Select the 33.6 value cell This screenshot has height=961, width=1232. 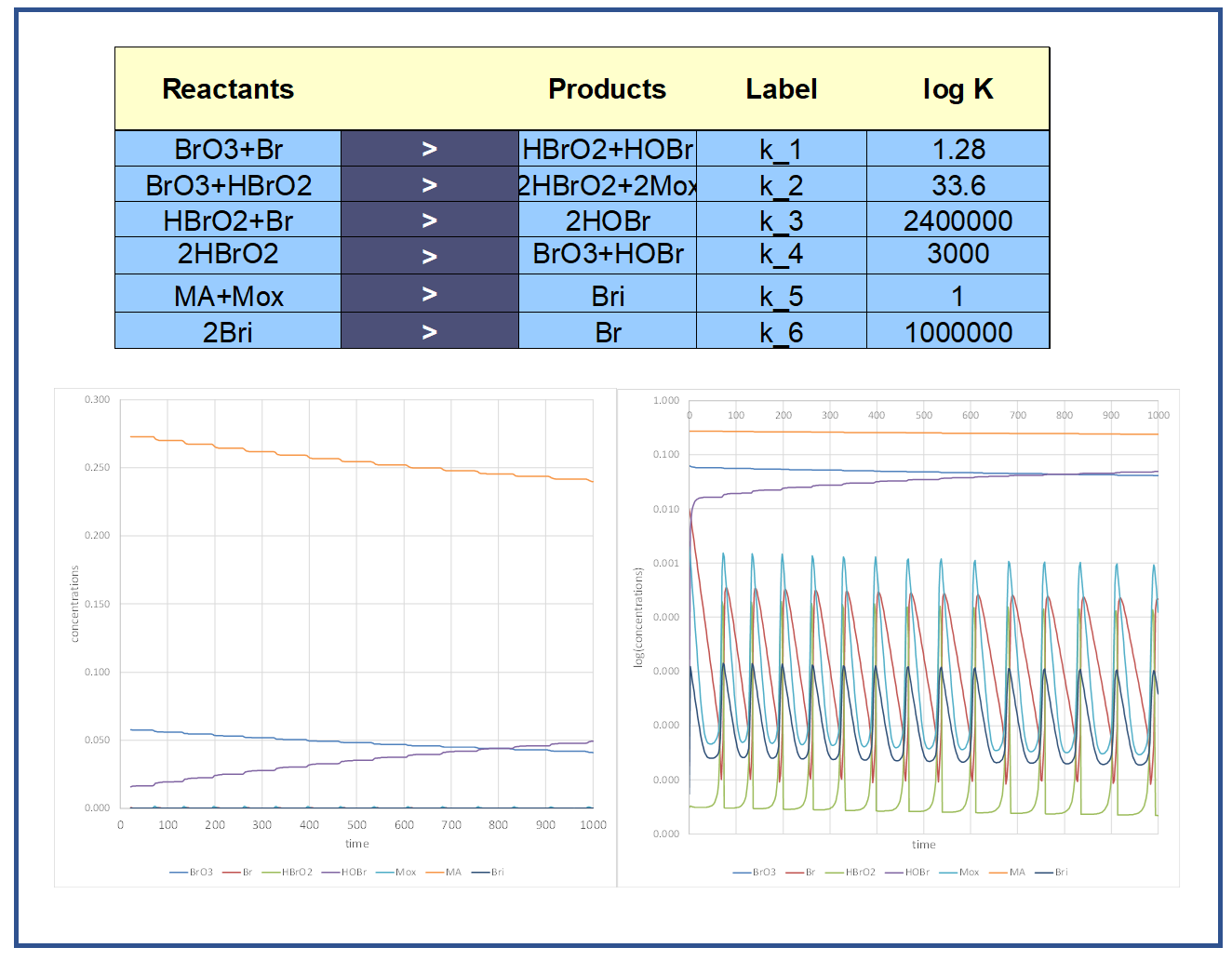coord(957,185)
